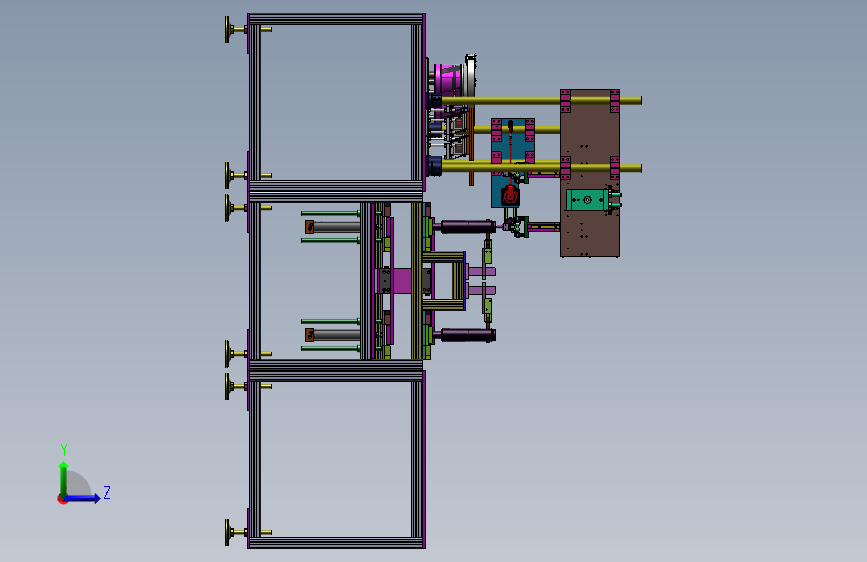The height and width of the screenshot is (562, 867).
Task: Select the bottommost leveling foot of the frame
Action: pyautogui.click(x=235, y=532)
